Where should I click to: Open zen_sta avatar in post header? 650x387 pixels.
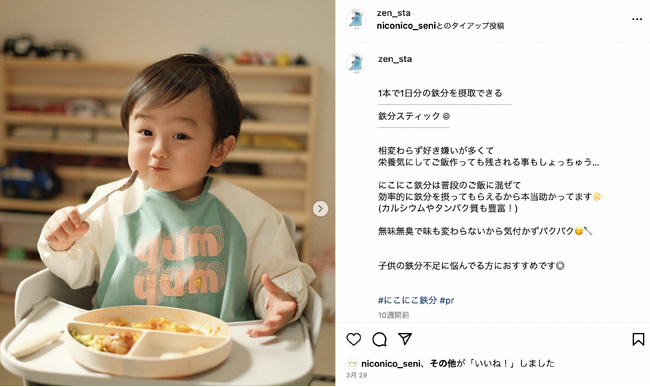[x=356, y=19]
